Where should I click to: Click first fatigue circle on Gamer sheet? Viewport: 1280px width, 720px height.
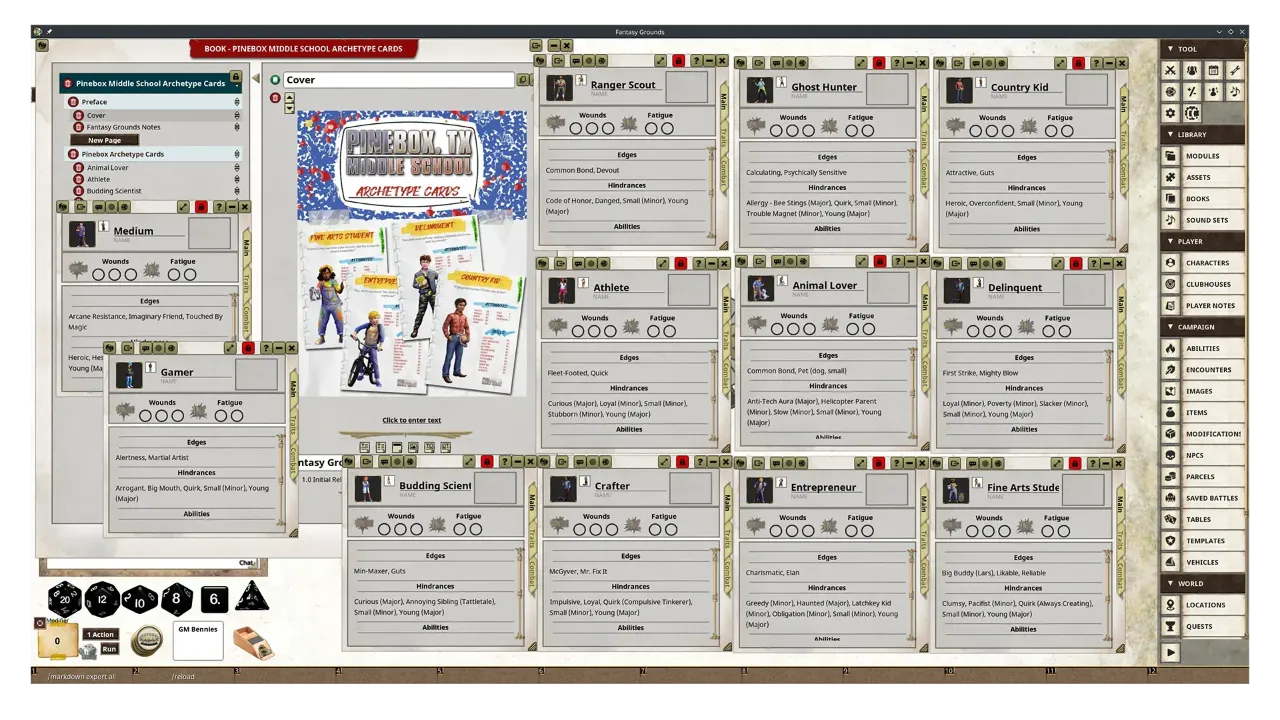(x=221, y=416)
